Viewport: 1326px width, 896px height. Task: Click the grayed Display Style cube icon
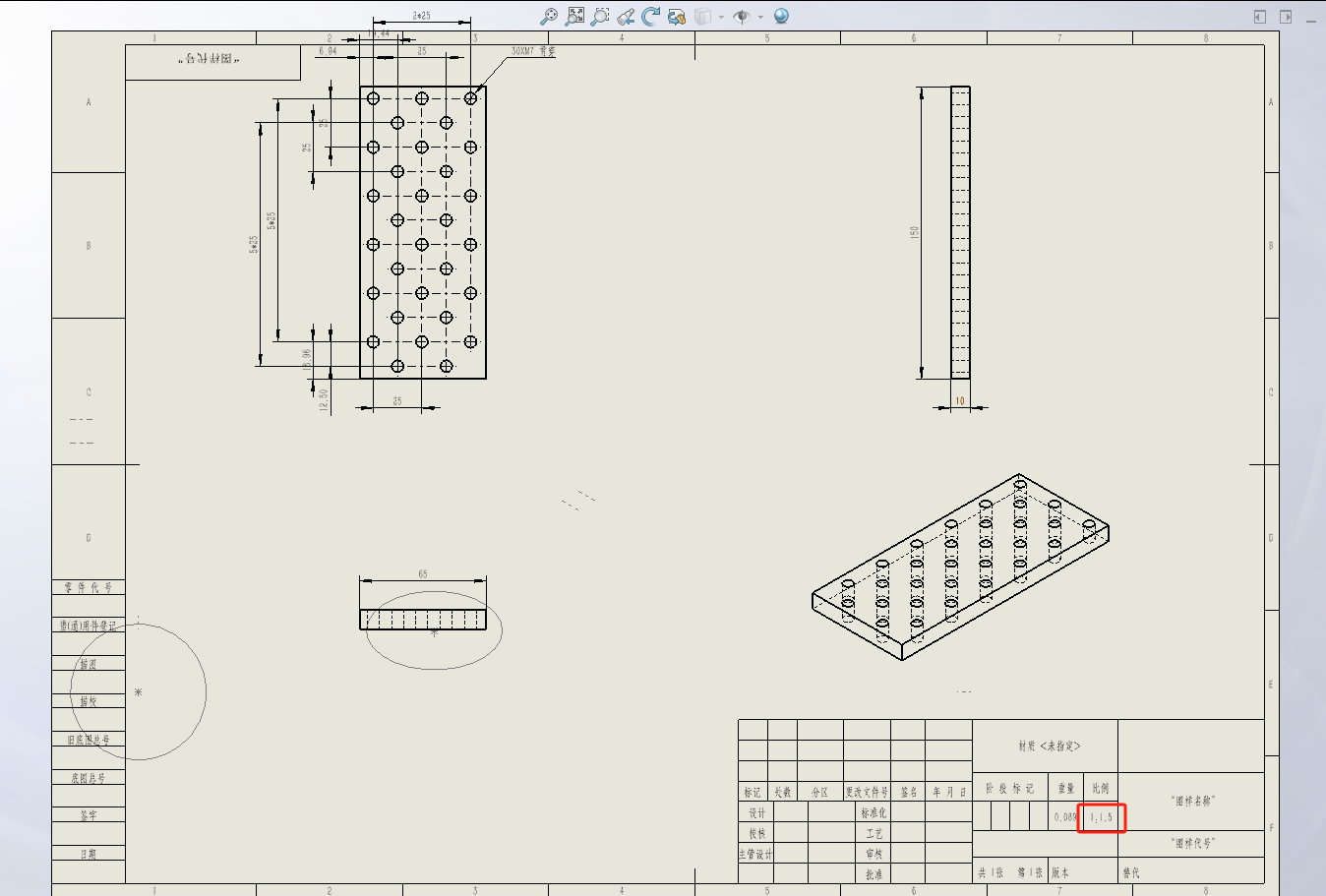702,17
